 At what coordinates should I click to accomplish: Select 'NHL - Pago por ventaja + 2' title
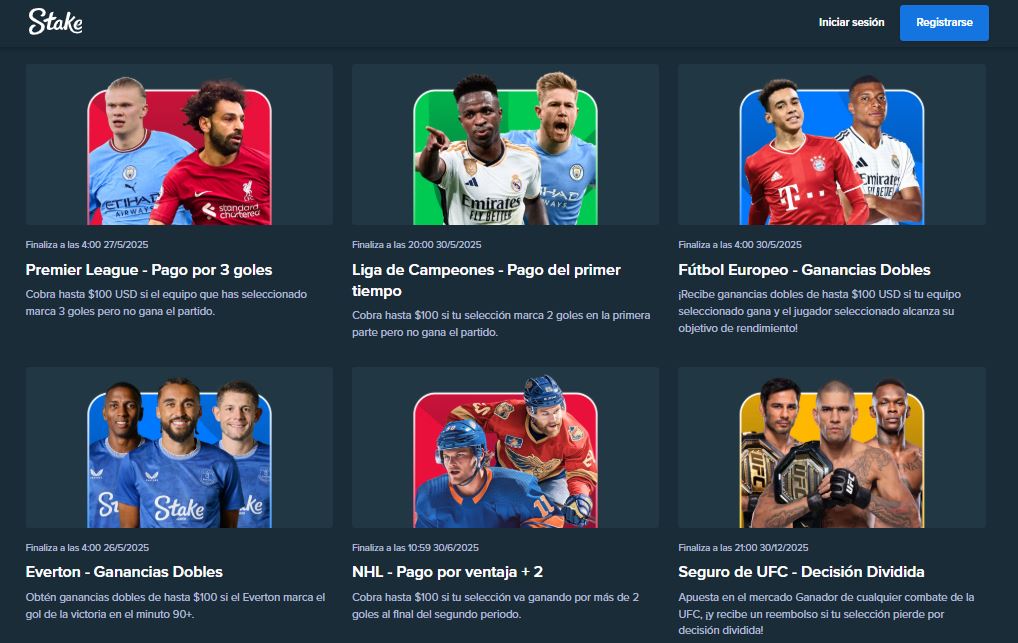click(447, 572)
